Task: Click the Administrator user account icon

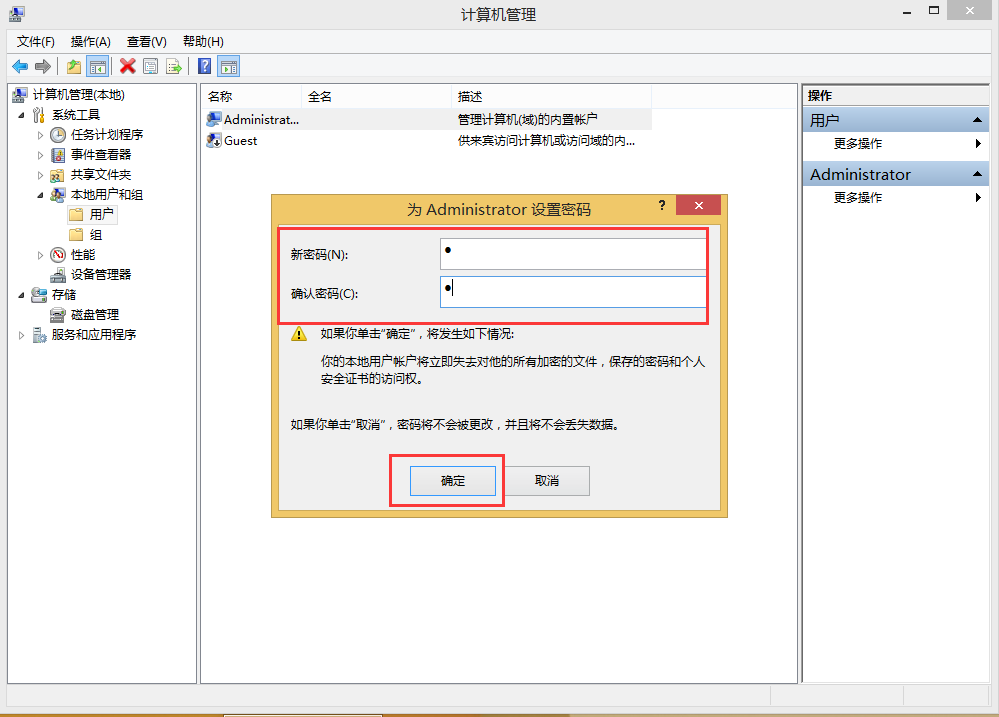Action: pos(213,119)
